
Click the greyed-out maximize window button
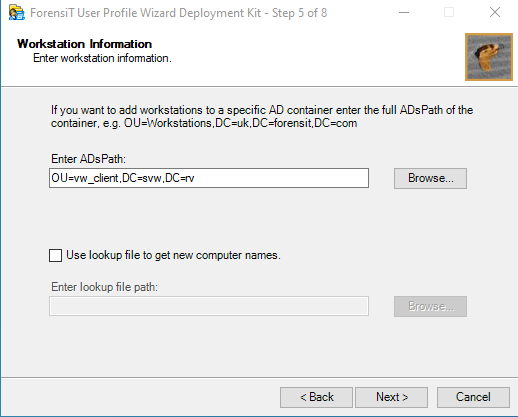coord(449,13)
